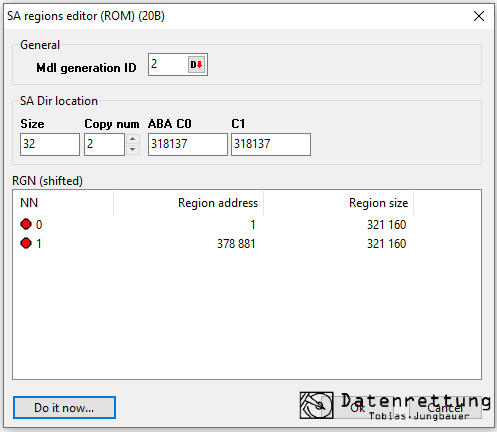Viewport: 497px width, 432px height.
Task: Click into the Size field showing 32
Action: (50, 144)
